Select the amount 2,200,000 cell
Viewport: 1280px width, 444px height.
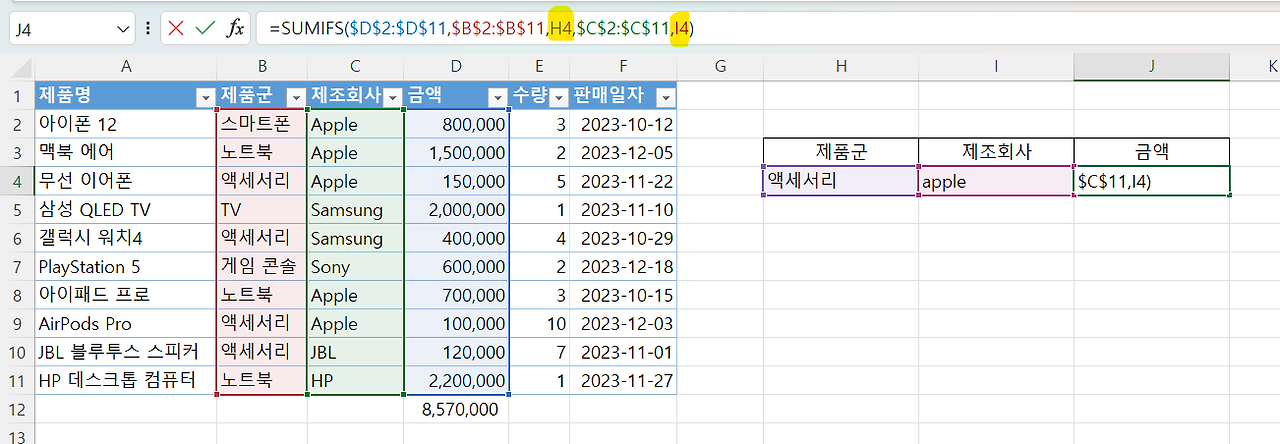[457, 381]
